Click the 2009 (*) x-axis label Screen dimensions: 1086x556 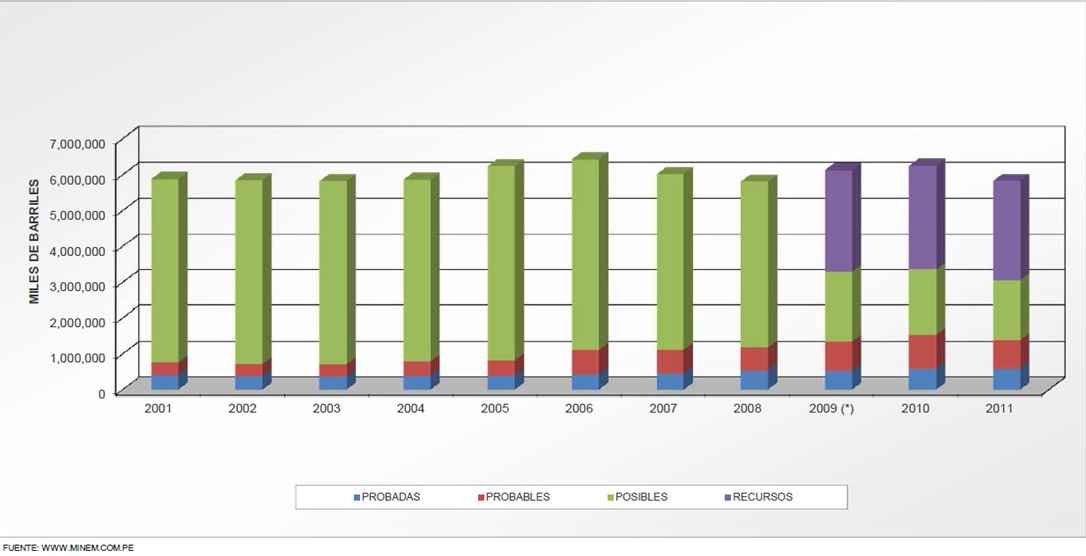pos(838,409)
